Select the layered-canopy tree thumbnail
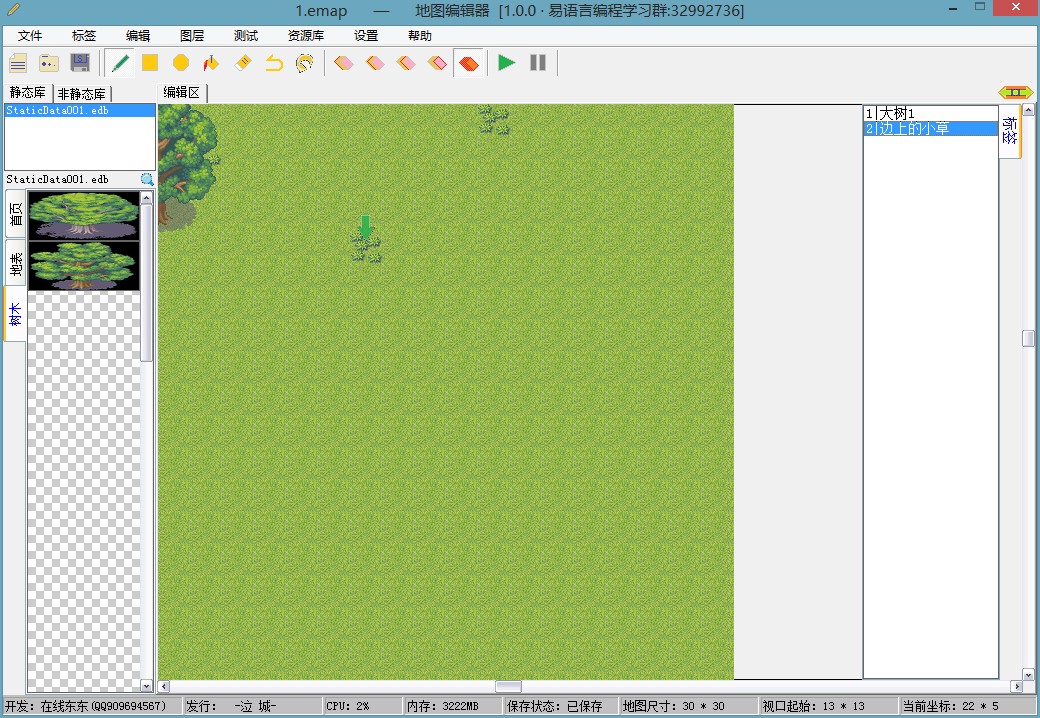 tap(84, 265)
